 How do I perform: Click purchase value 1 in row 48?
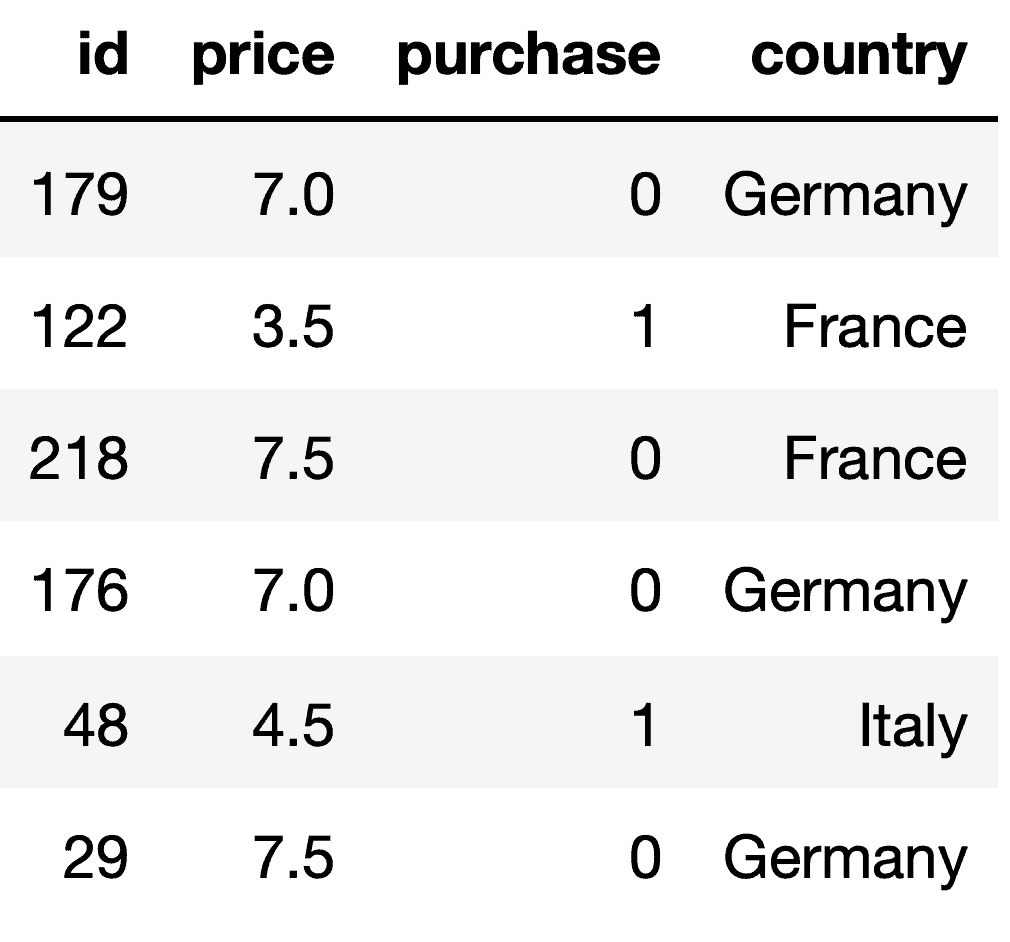(x=644, y=725)
